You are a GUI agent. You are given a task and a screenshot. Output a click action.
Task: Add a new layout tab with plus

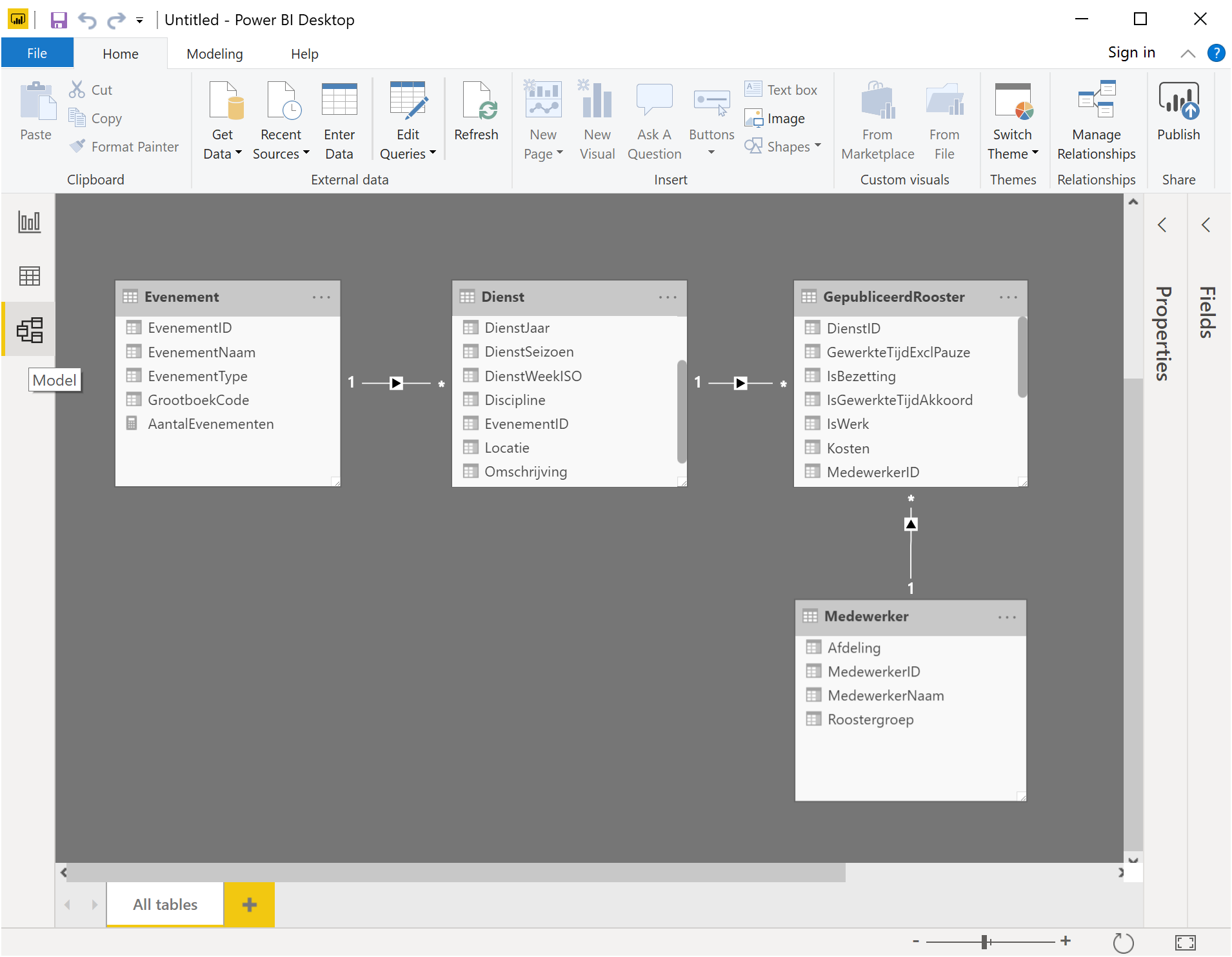[x=249, y=905]
